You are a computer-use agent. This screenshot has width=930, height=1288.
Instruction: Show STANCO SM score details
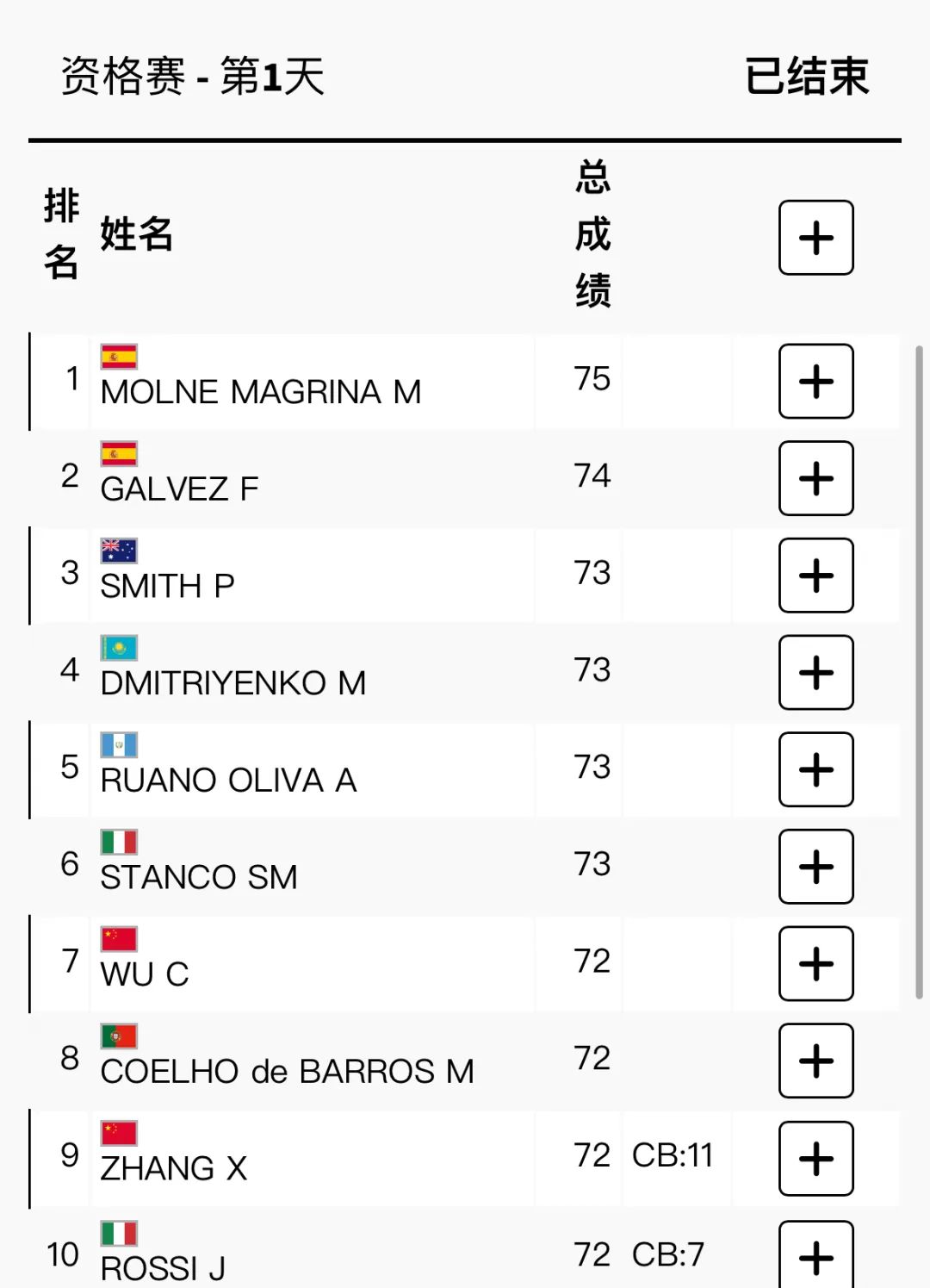click(815, 867)
